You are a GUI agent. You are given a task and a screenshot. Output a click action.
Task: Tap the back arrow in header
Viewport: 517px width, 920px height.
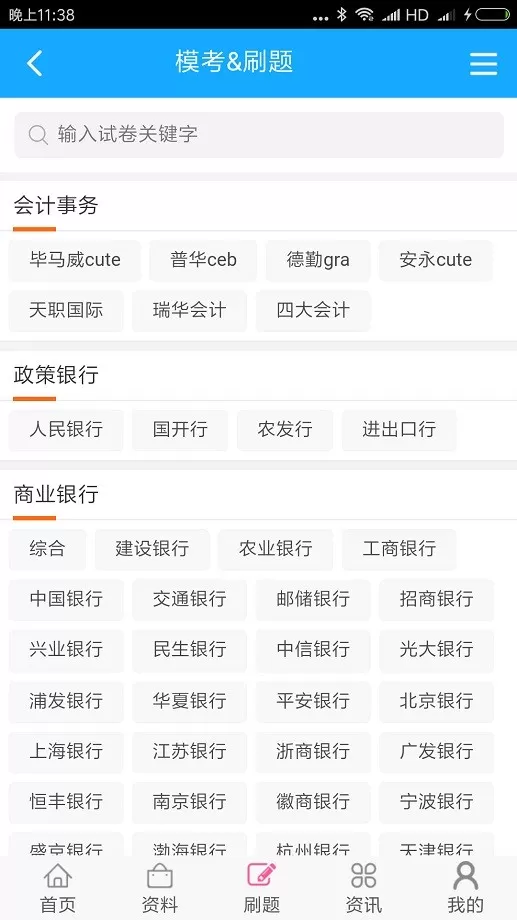point(35,63)
